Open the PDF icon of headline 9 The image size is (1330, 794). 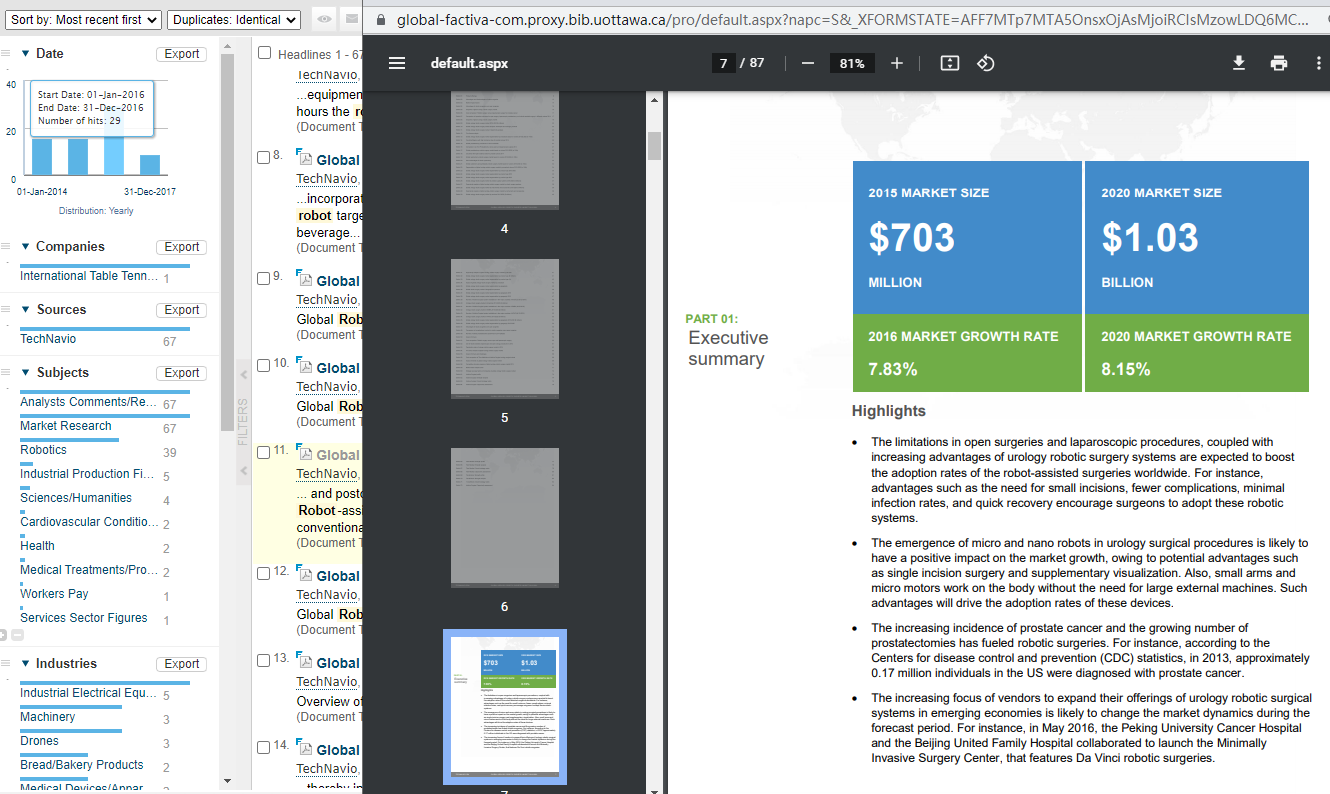pos(305,280)
